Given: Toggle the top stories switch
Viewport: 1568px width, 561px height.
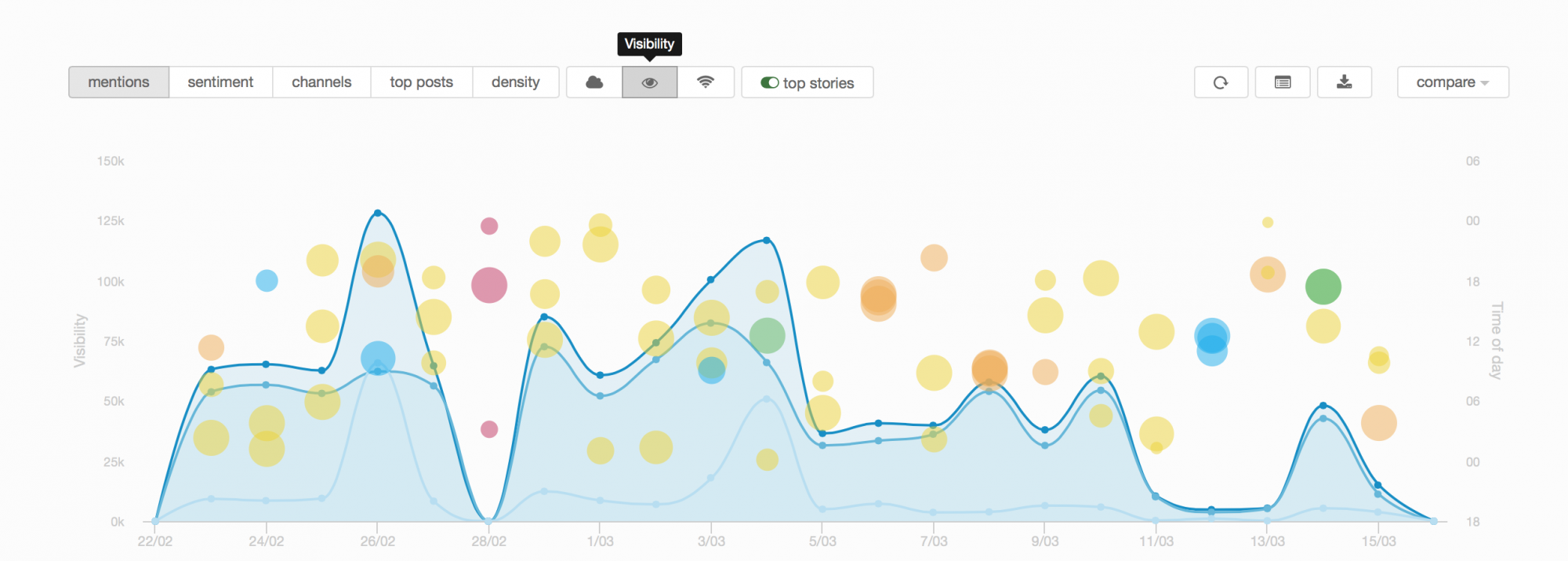Looking at the screenshot, I should [770, 82].
